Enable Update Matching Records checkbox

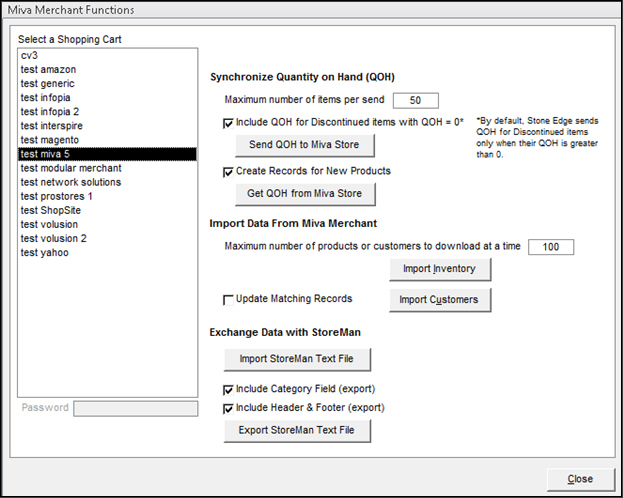(228, 300)
